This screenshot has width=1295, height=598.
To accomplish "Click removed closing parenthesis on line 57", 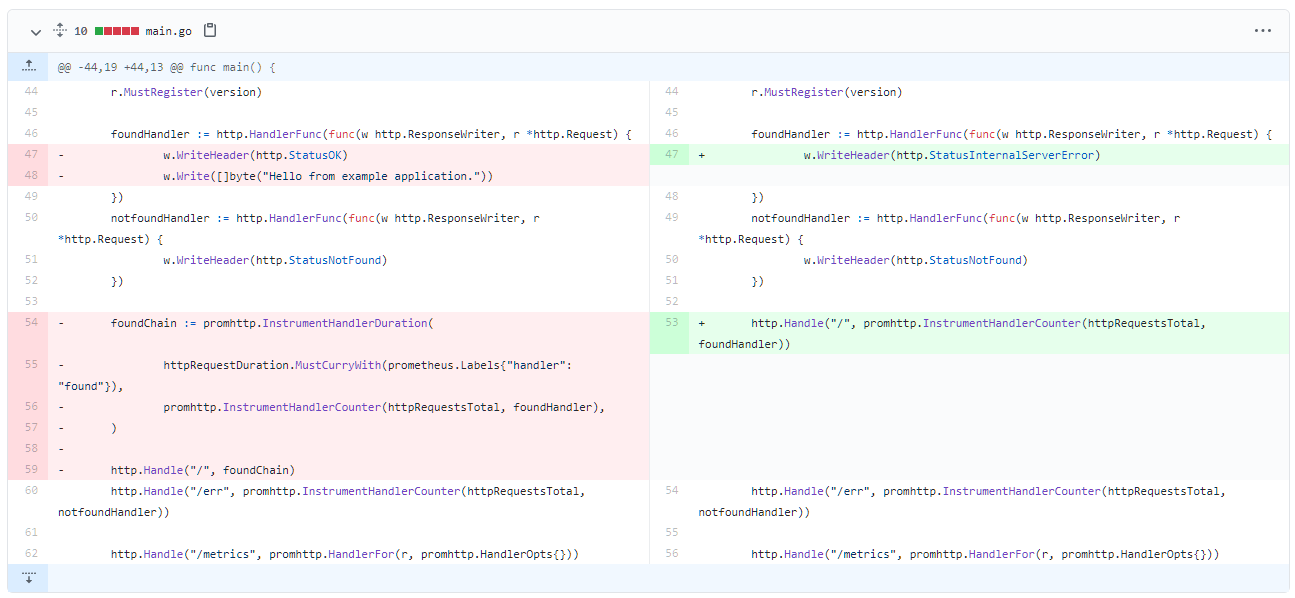I will pos(114,428).
